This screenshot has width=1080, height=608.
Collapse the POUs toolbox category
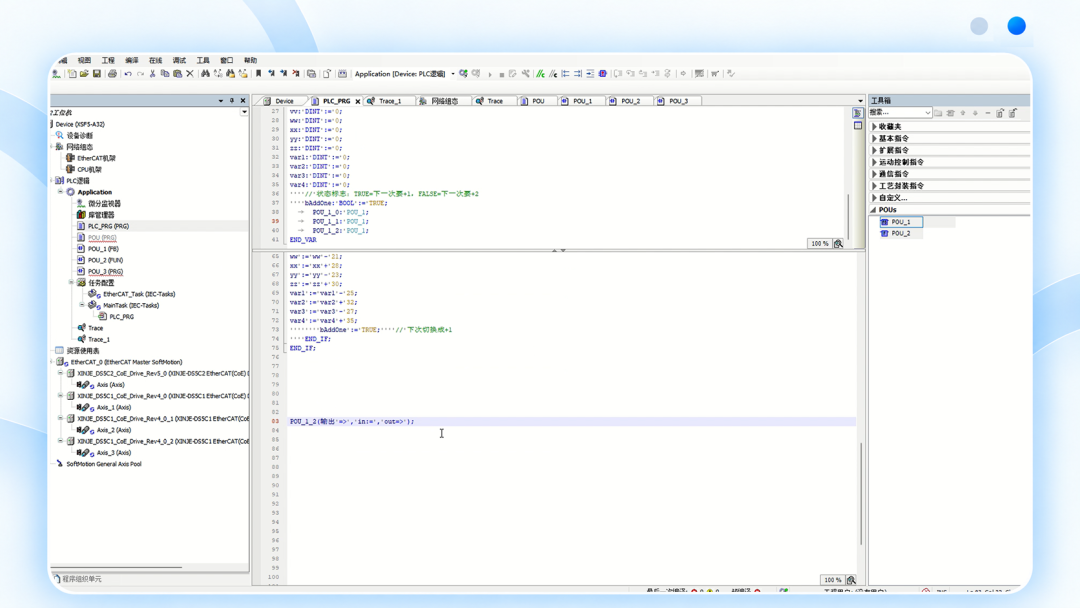point(873,209)
